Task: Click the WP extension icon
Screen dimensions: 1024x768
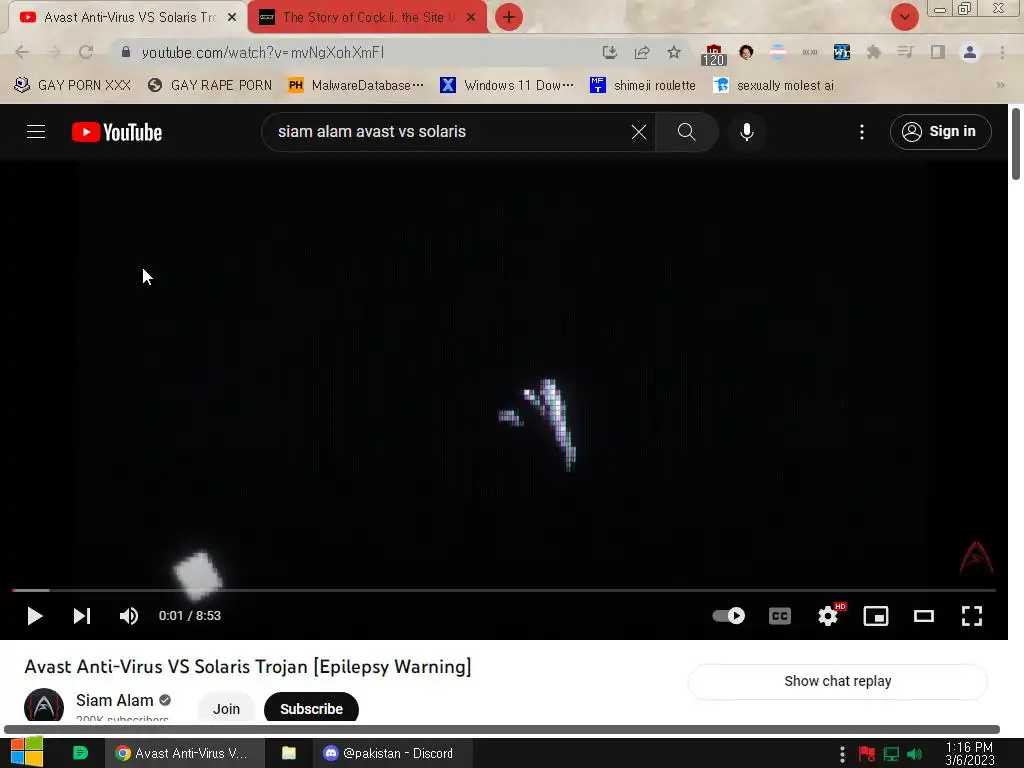Action: pos(842,52)
